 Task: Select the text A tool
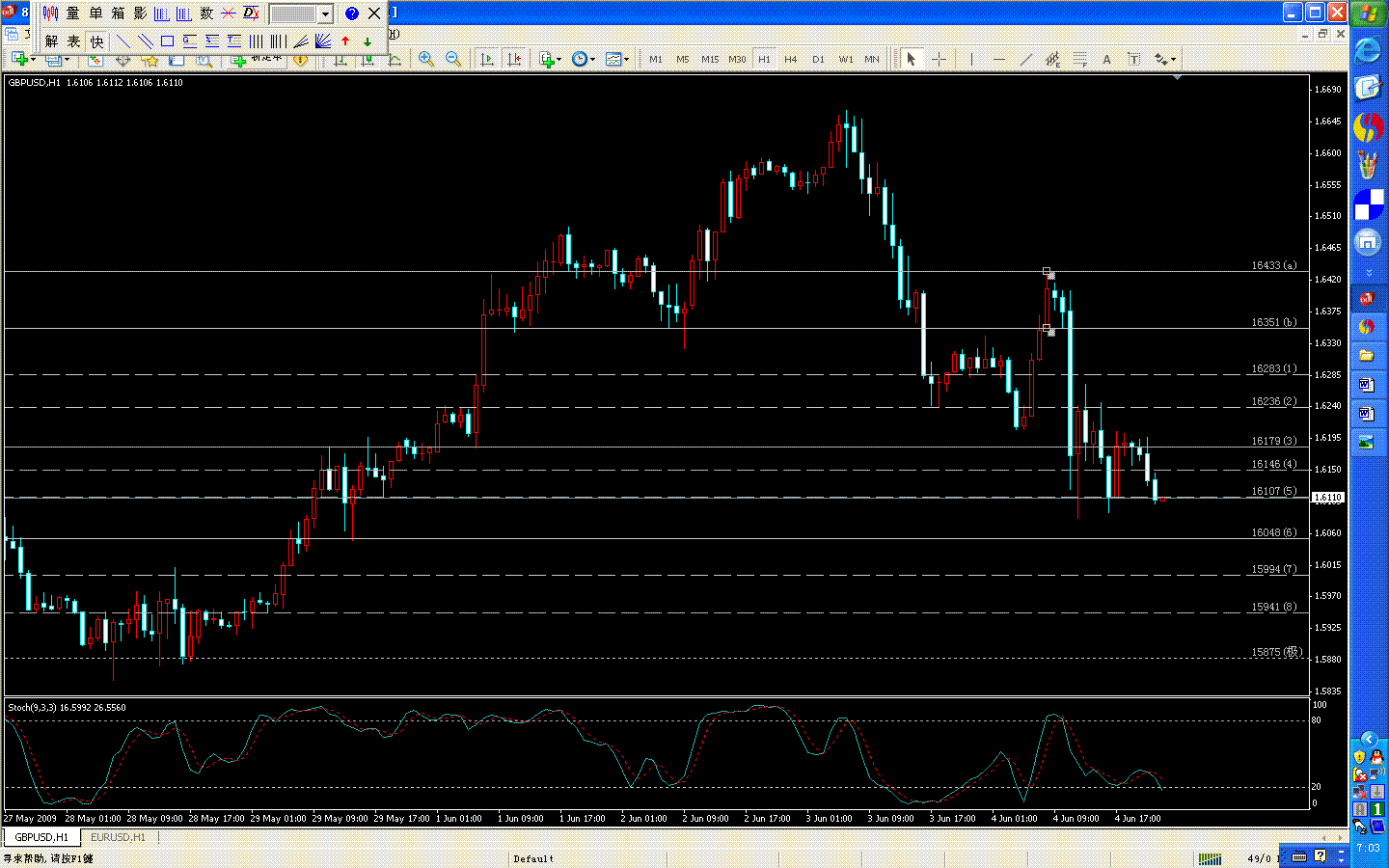1106,59
